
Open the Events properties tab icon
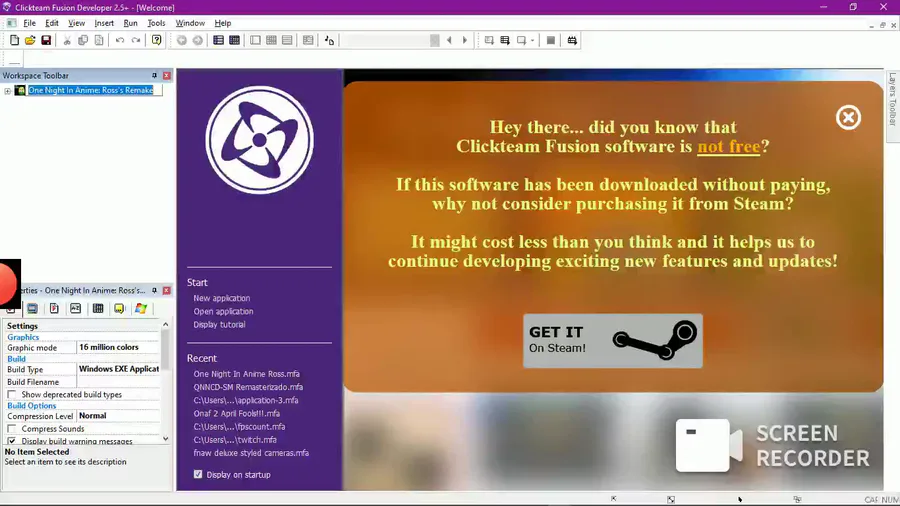(x=98, y=309)
